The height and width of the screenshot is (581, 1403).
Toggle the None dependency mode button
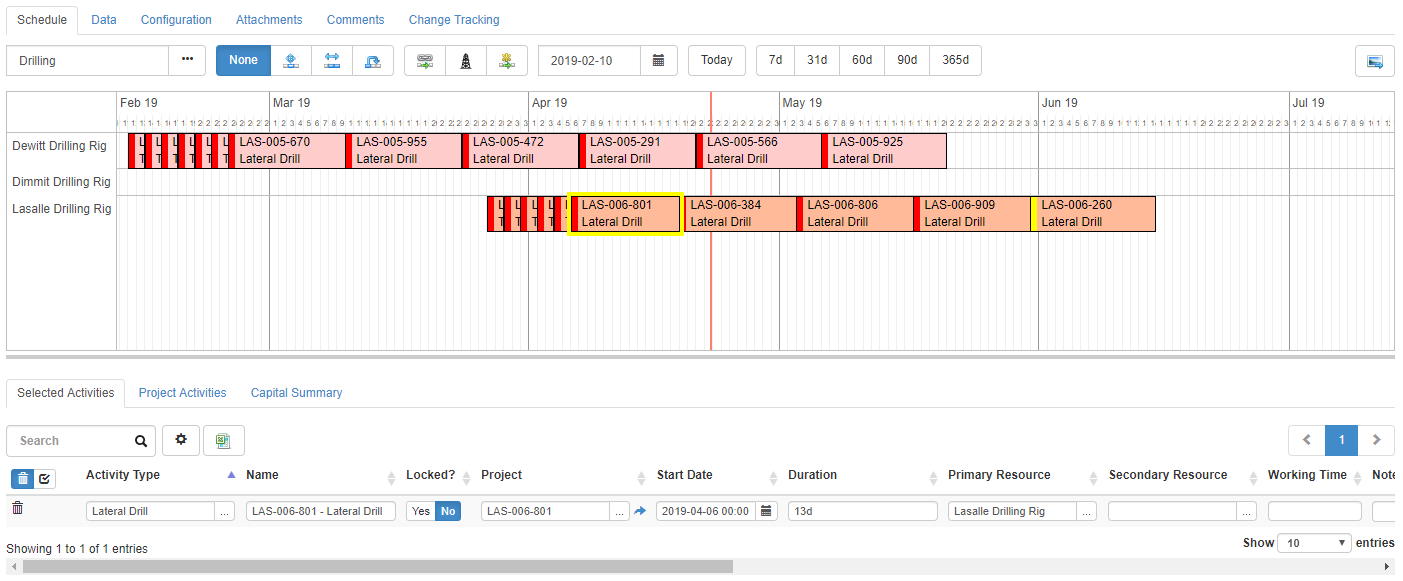(x=243, y=60)
